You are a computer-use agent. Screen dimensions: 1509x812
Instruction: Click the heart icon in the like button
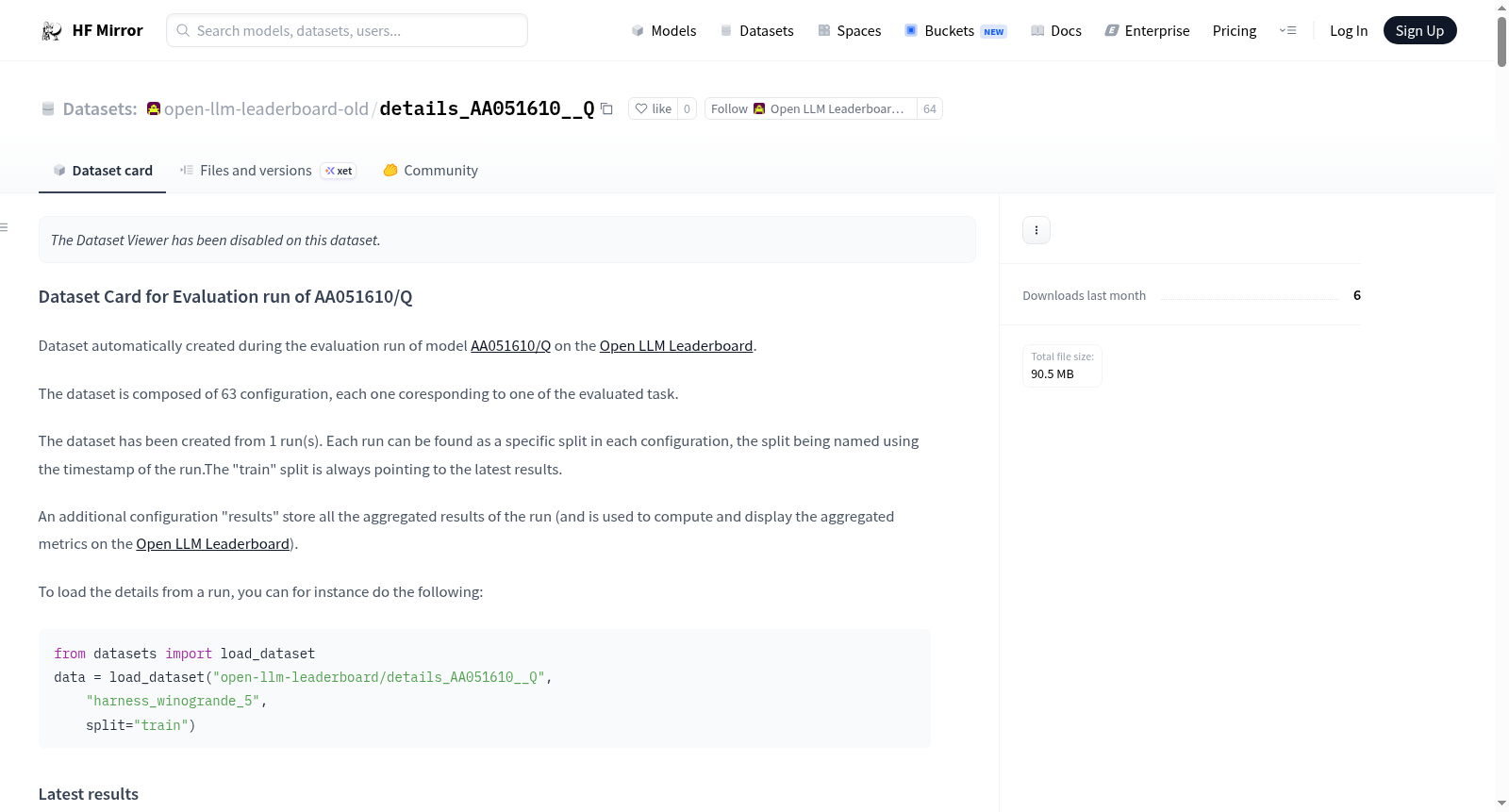click(641, 108)
